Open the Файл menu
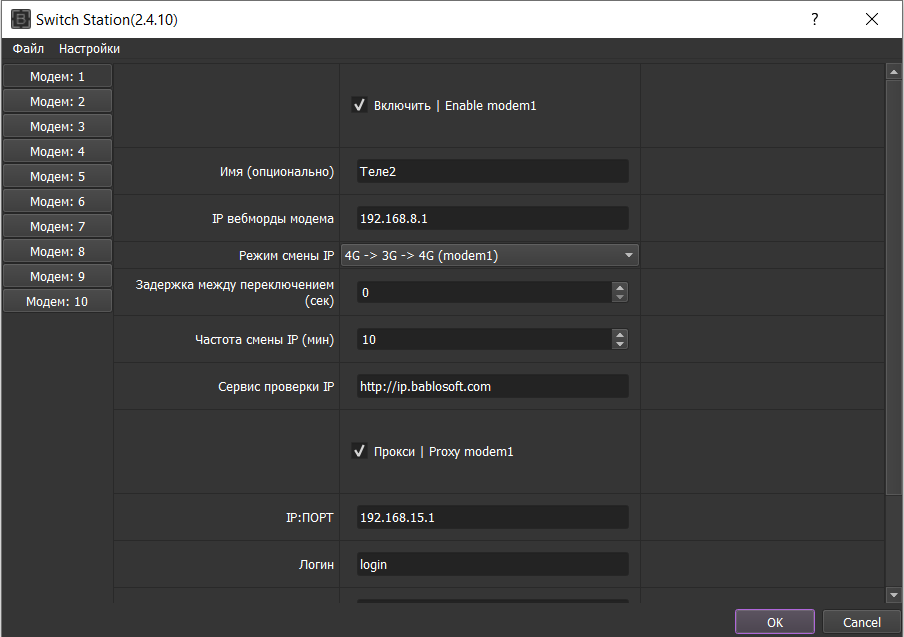The image size is (904, 637). 28,49
